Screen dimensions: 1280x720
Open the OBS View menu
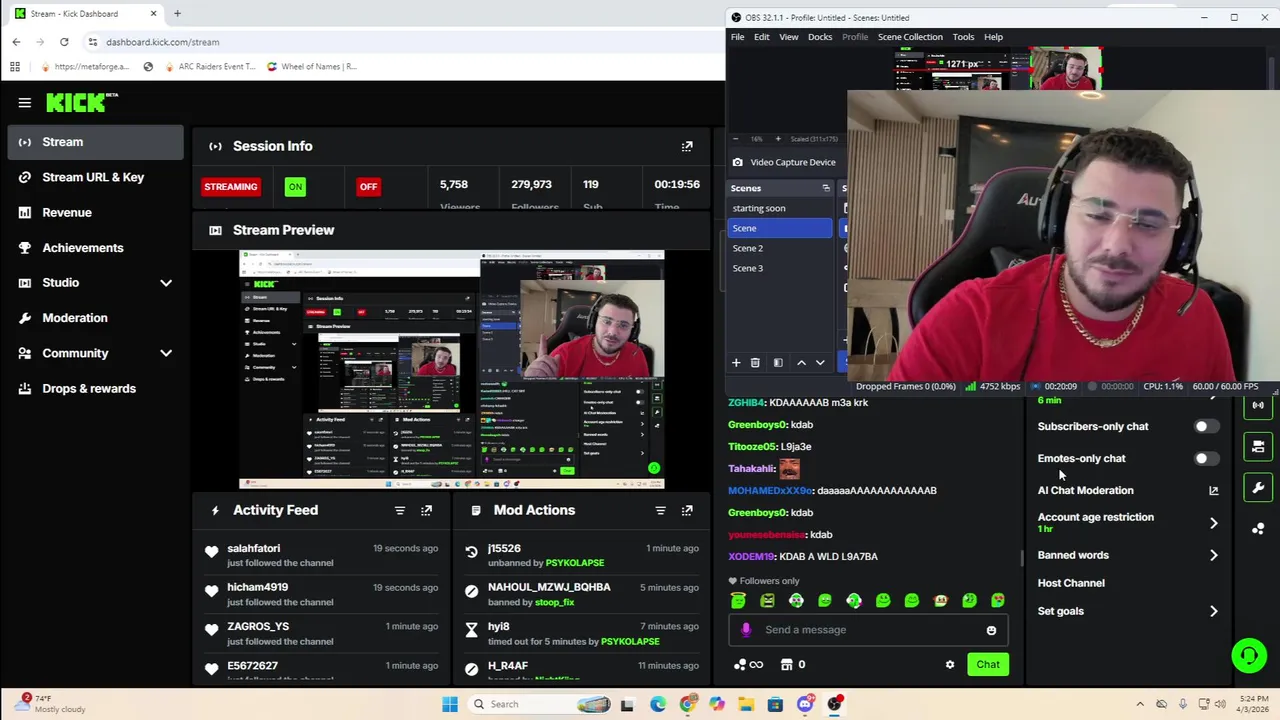pyautogui.click(x=788, y=37)
